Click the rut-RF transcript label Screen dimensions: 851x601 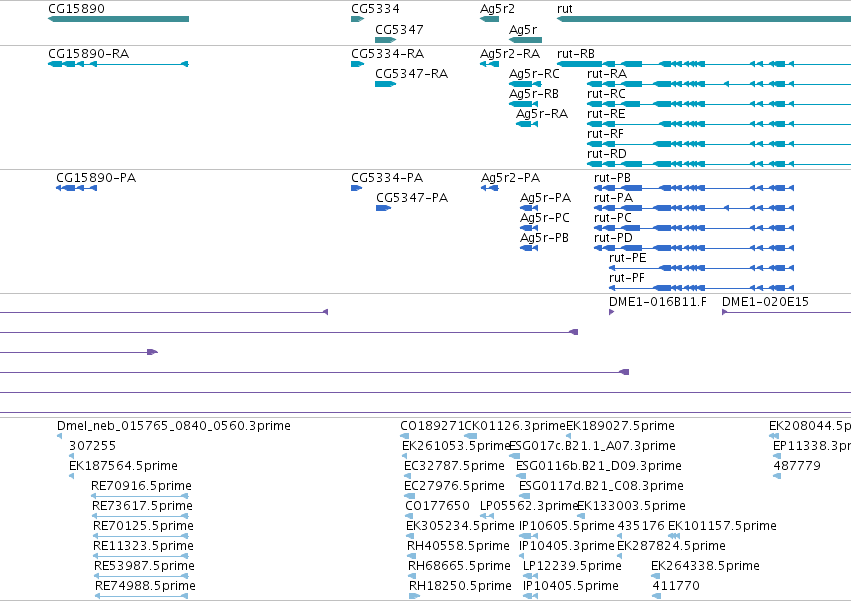coord(605,134)
